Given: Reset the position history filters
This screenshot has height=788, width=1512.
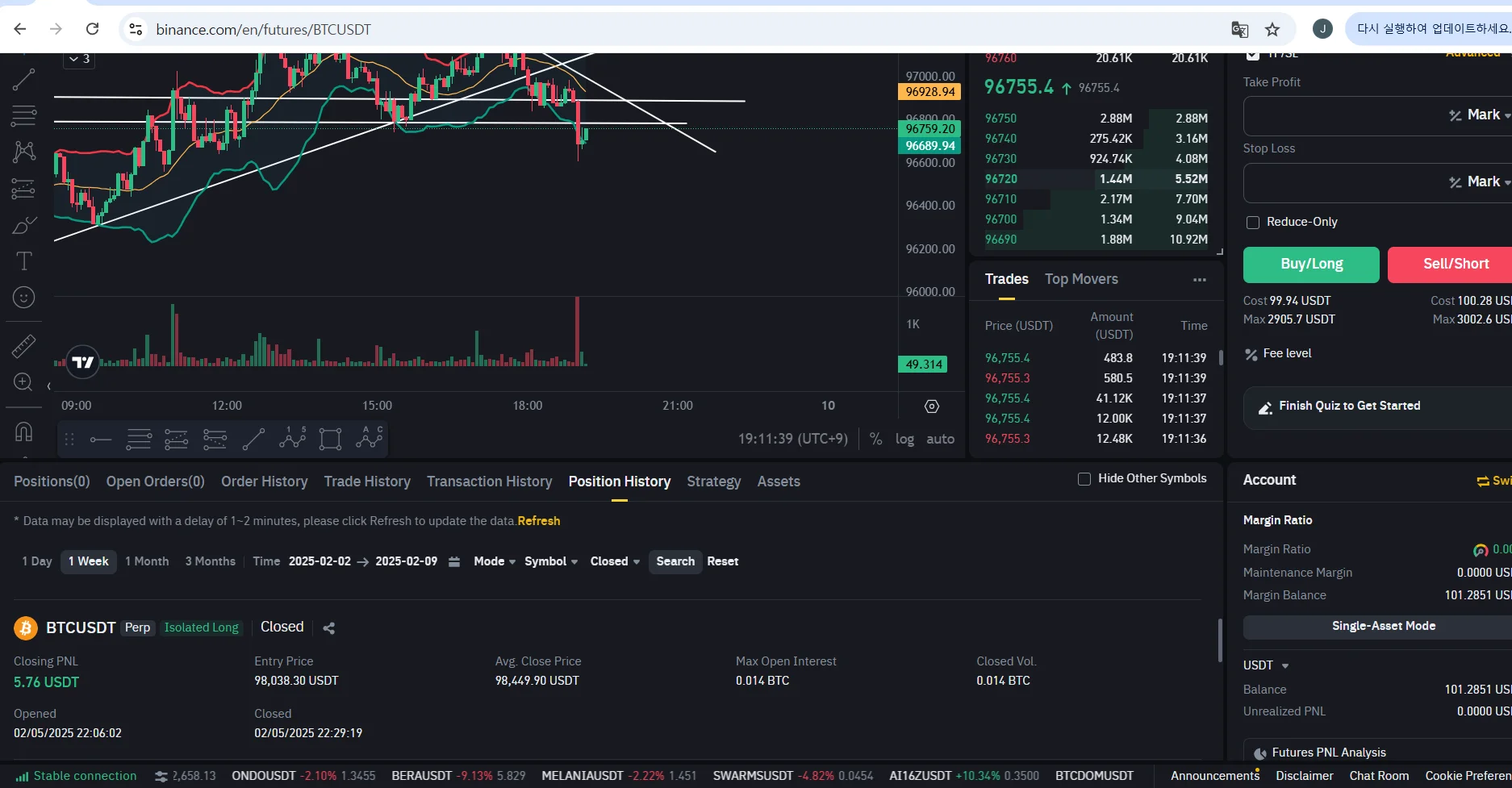Looking at the screenshot, I should tap(723, 561).
